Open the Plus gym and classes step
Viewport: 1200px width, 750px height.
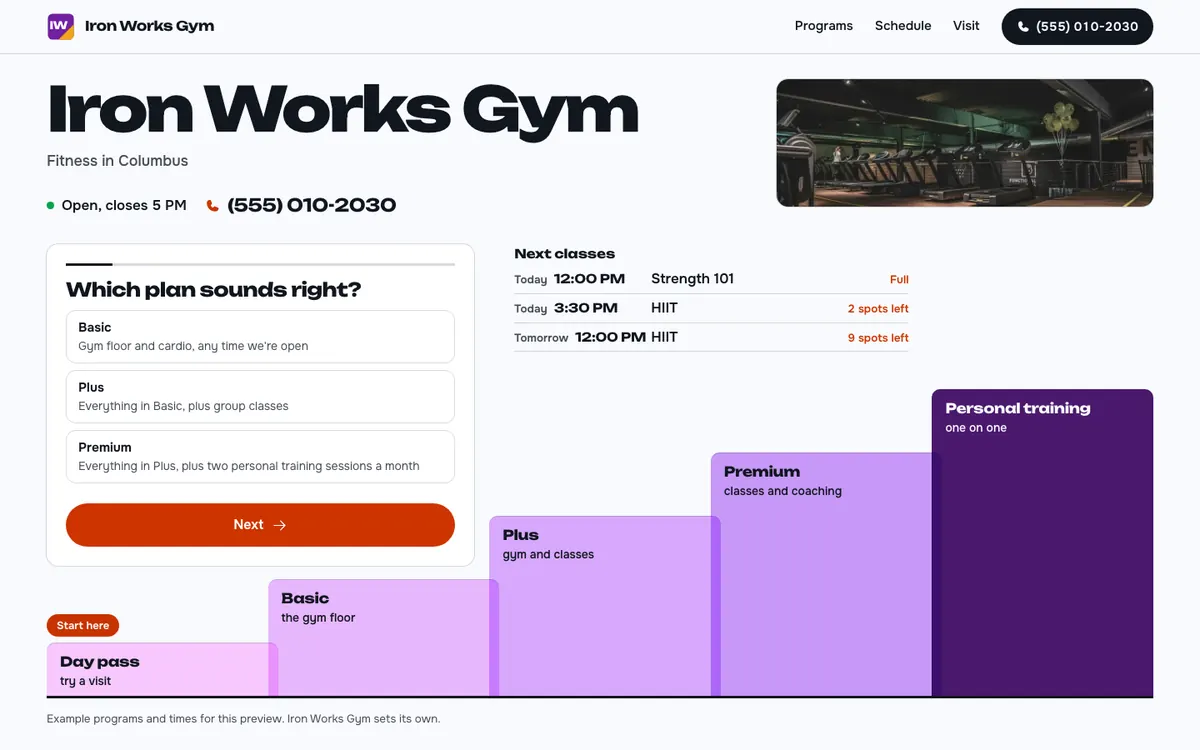click(x=605, y=606)
